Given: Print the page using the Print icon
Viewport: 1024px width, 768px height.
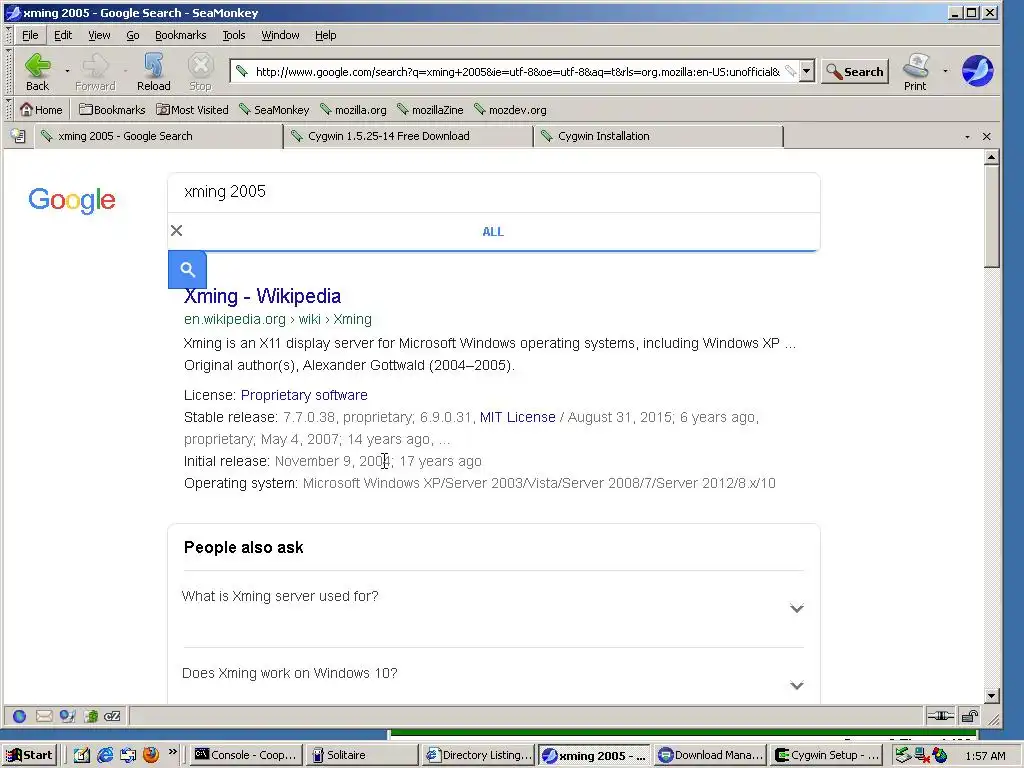Looking at the screenshot, I should (x=915, y=71).
